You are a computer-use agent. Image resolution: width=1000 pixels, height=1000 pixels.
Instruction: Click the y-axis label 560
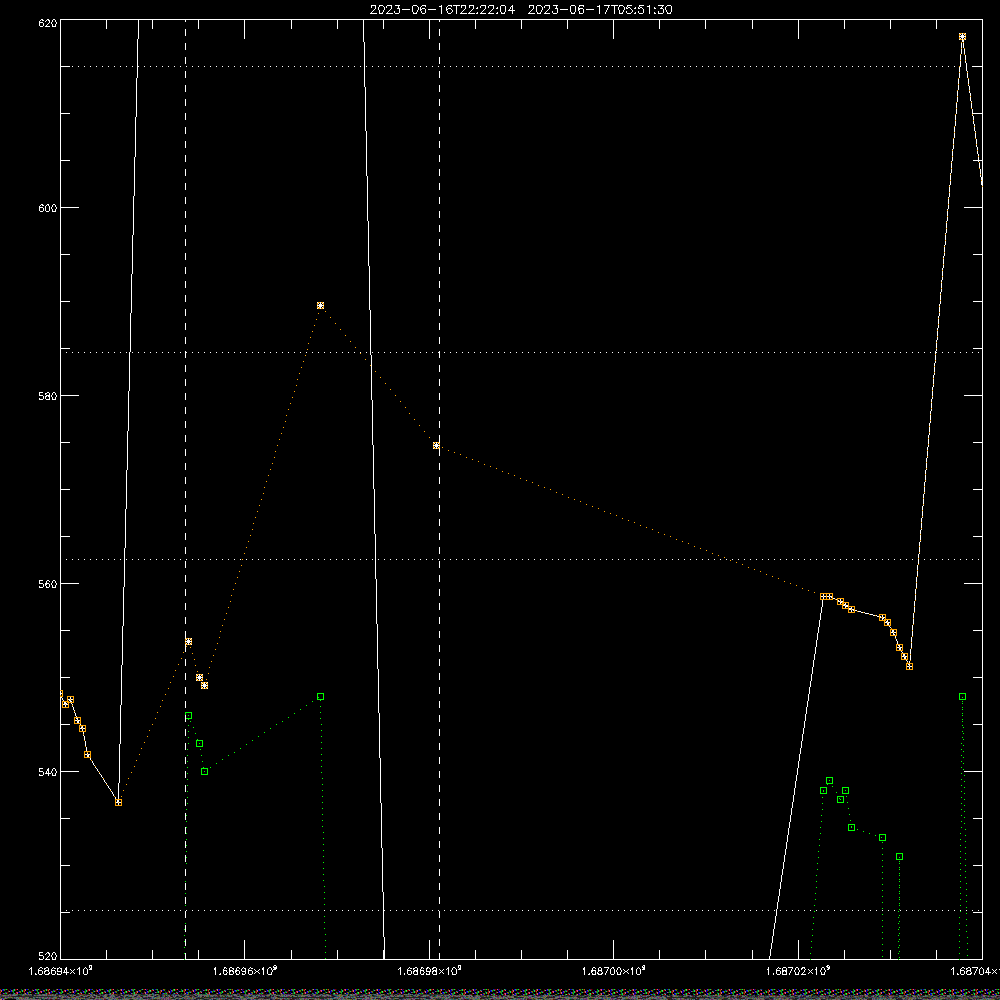[48, 584]
